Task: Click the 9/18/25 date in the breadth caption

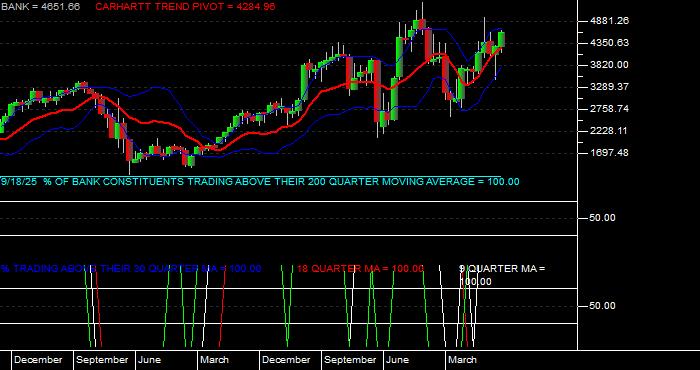Action: coord(19,182)
